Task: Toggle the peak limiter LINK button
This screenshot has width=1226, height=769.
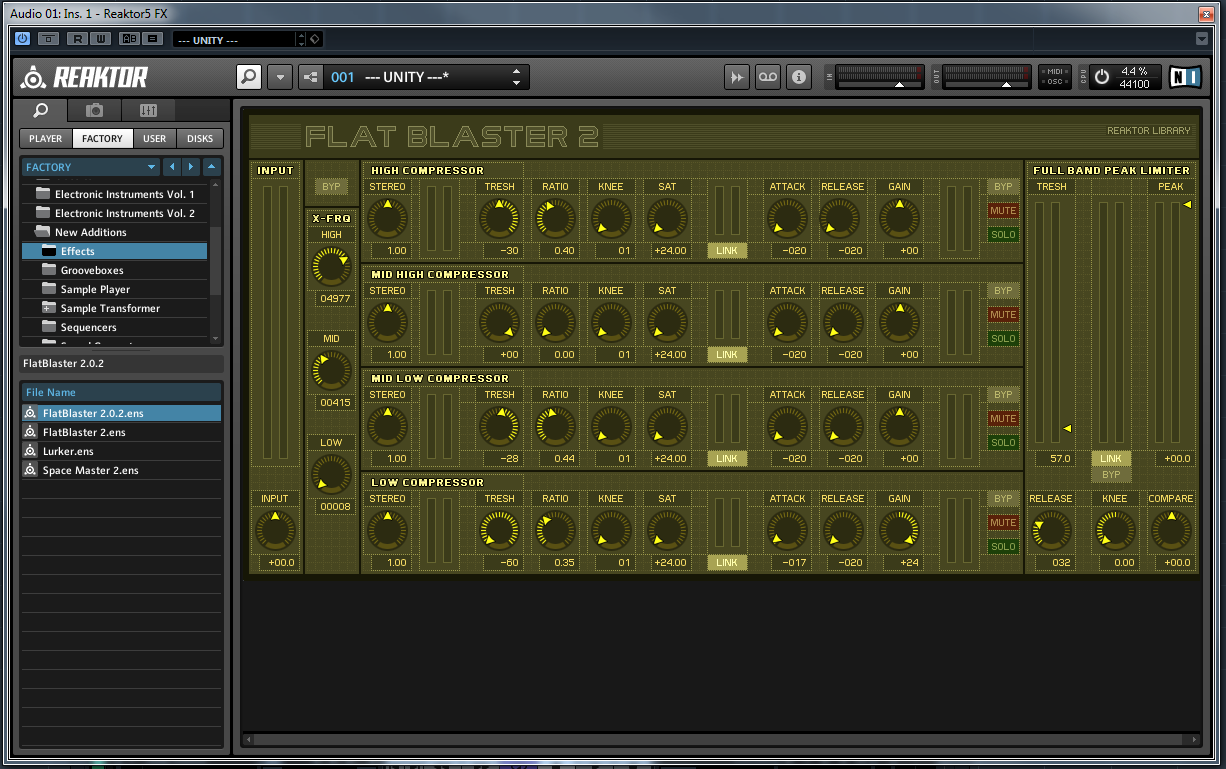Action: [1111, 458]
